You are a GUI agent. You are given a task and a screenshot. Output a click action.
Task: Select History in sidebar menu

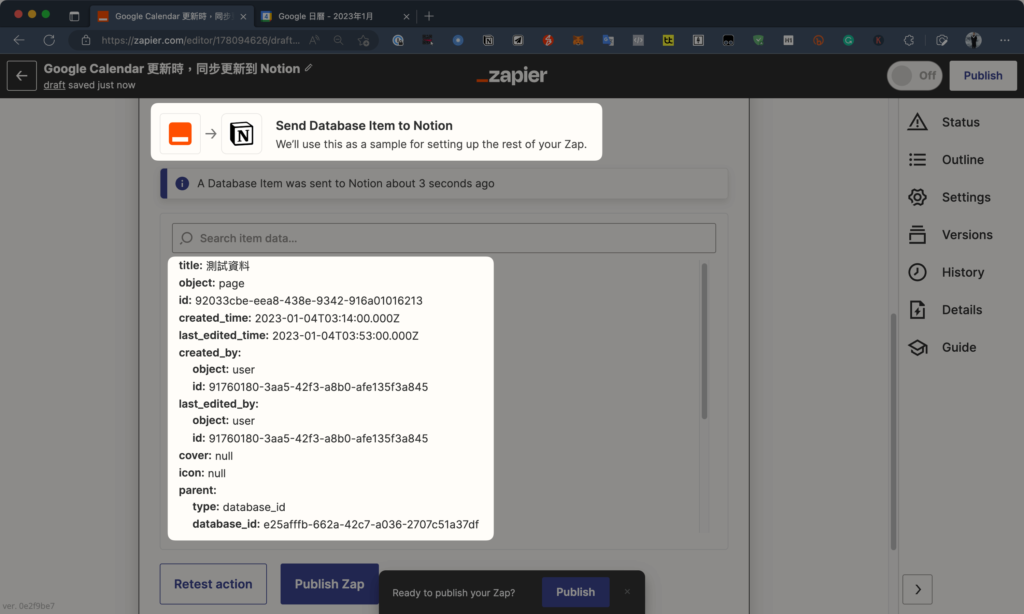(963, 272)
